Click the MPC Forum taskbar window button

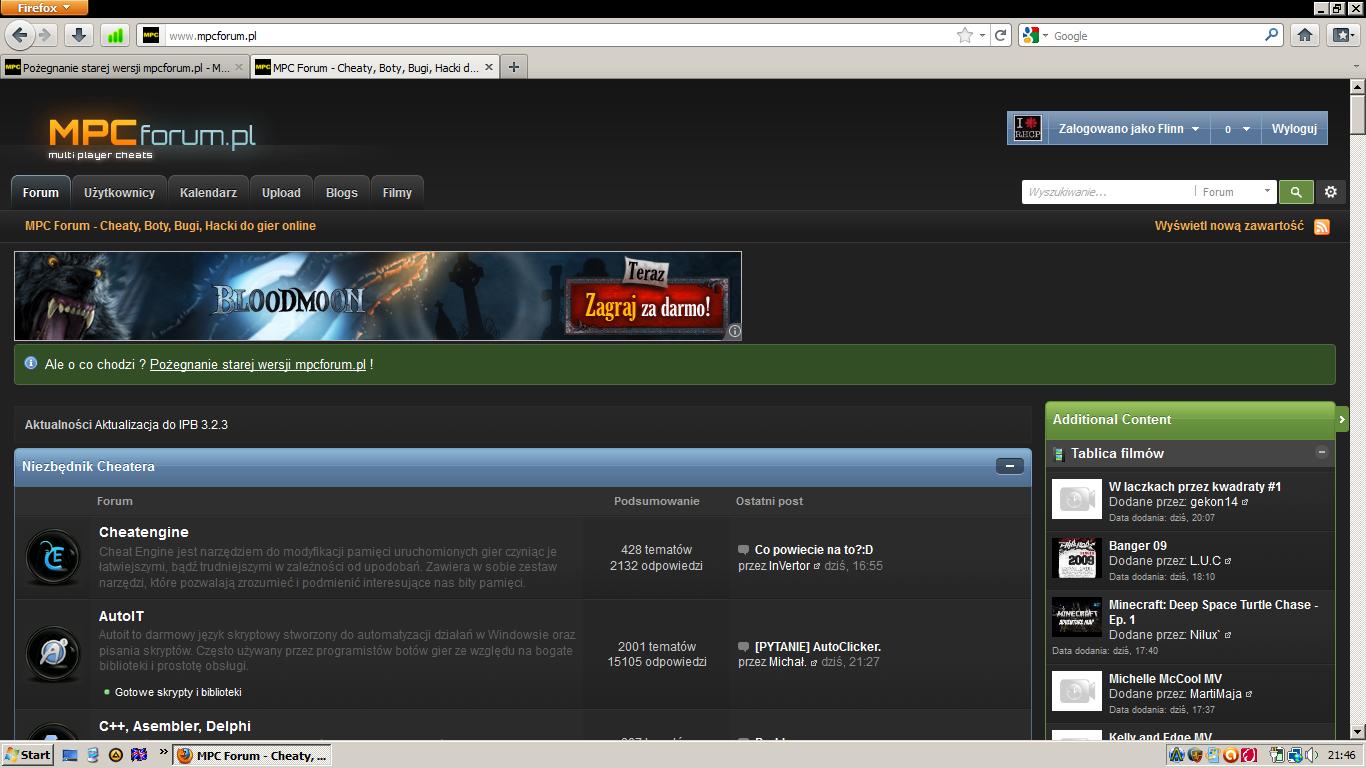252,755
